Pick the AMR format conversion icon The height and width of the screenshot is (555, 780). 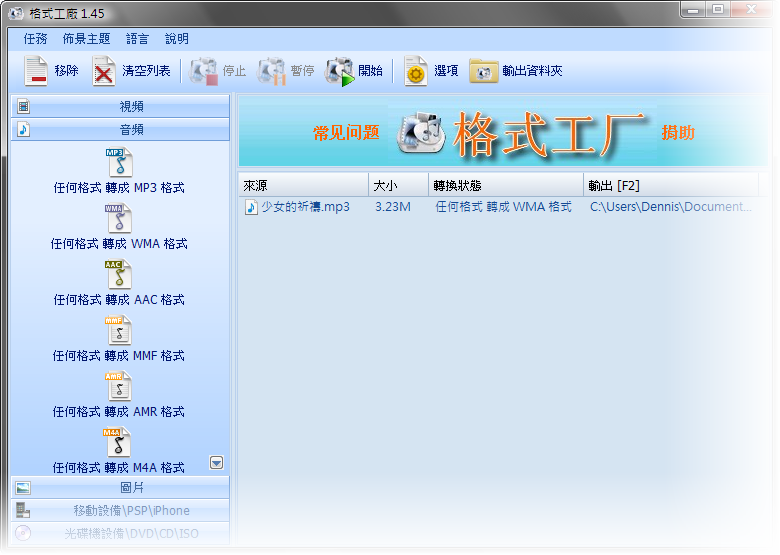(x=119, y=386)
